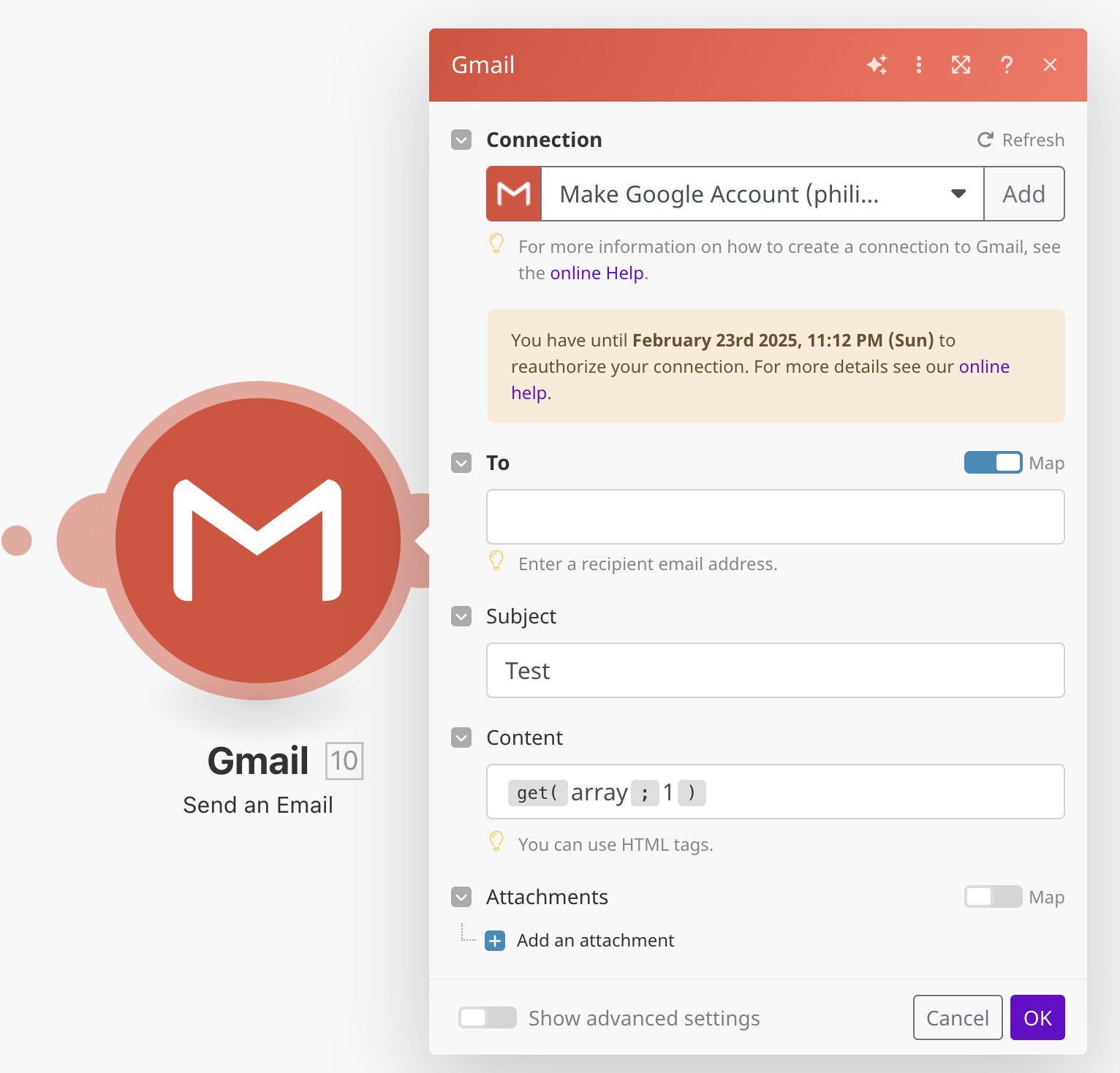This screenshot has width=1120, height=1073.
Task: Open the help question mark icon
Action: (x=1007, y=65)
